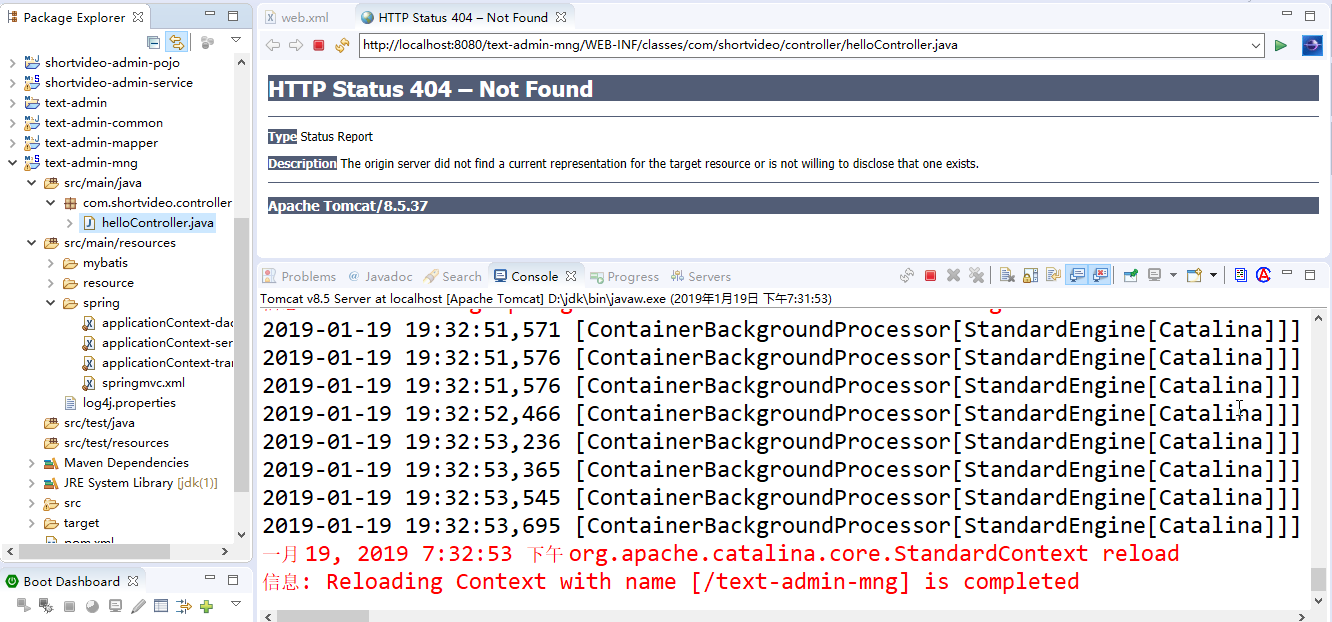This screenshot has width=1332, height=622.
Task: Open the Servers tab
Action: (x=709, y=277)
